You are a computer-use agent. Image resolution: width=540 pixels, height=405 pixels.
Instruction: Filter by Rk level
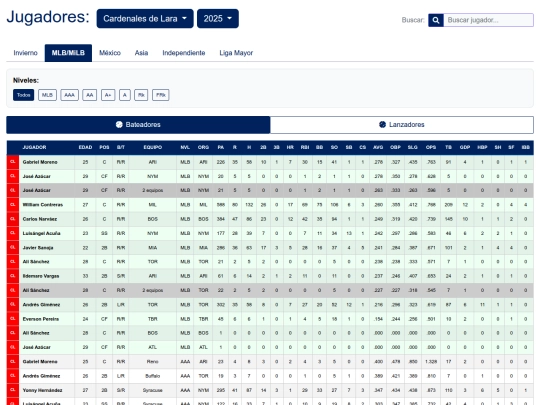pos(141,95)
